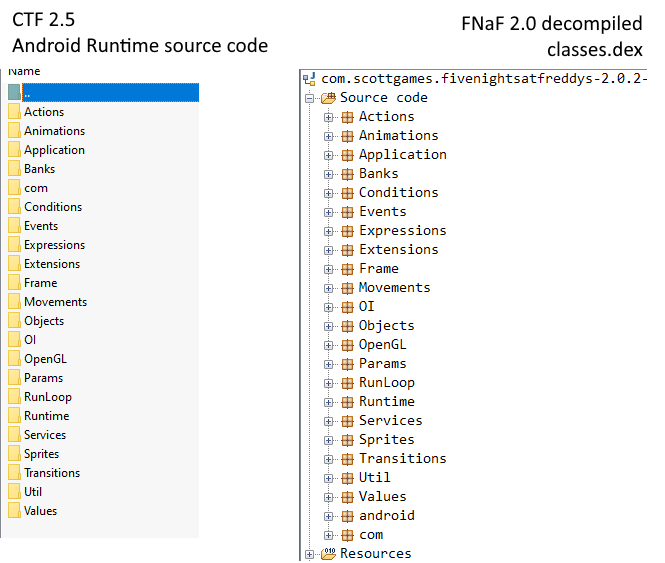The width and height of the screenshot is (665, 563).
Task: Click the Application package icon in tree
Action: click(347, 155)
